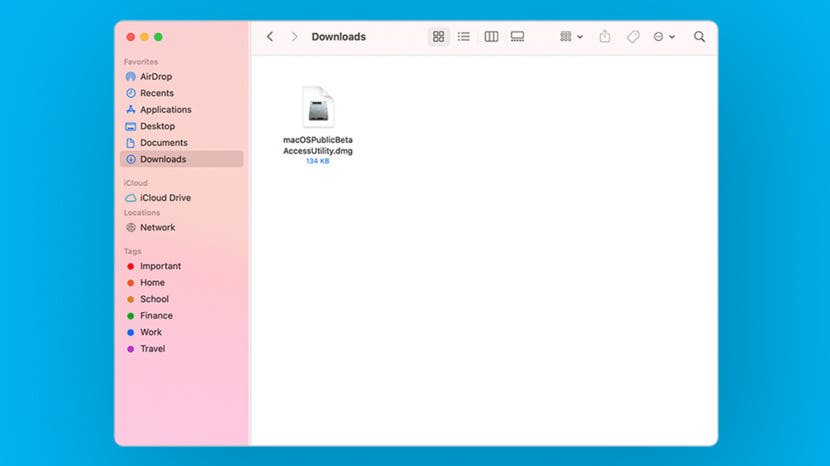Image resolution: width=830 pixels, height=466 pixels.
Task: Open the Action ellipsis menu
Action: 664,37
